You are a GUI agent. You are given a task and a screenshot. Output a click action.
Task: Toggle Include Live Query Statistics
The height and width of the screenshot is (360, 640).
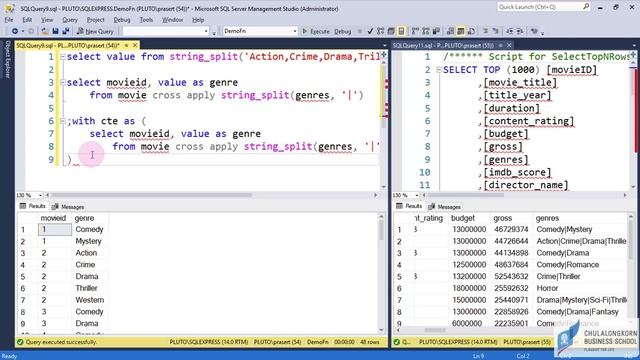(426, 31)
